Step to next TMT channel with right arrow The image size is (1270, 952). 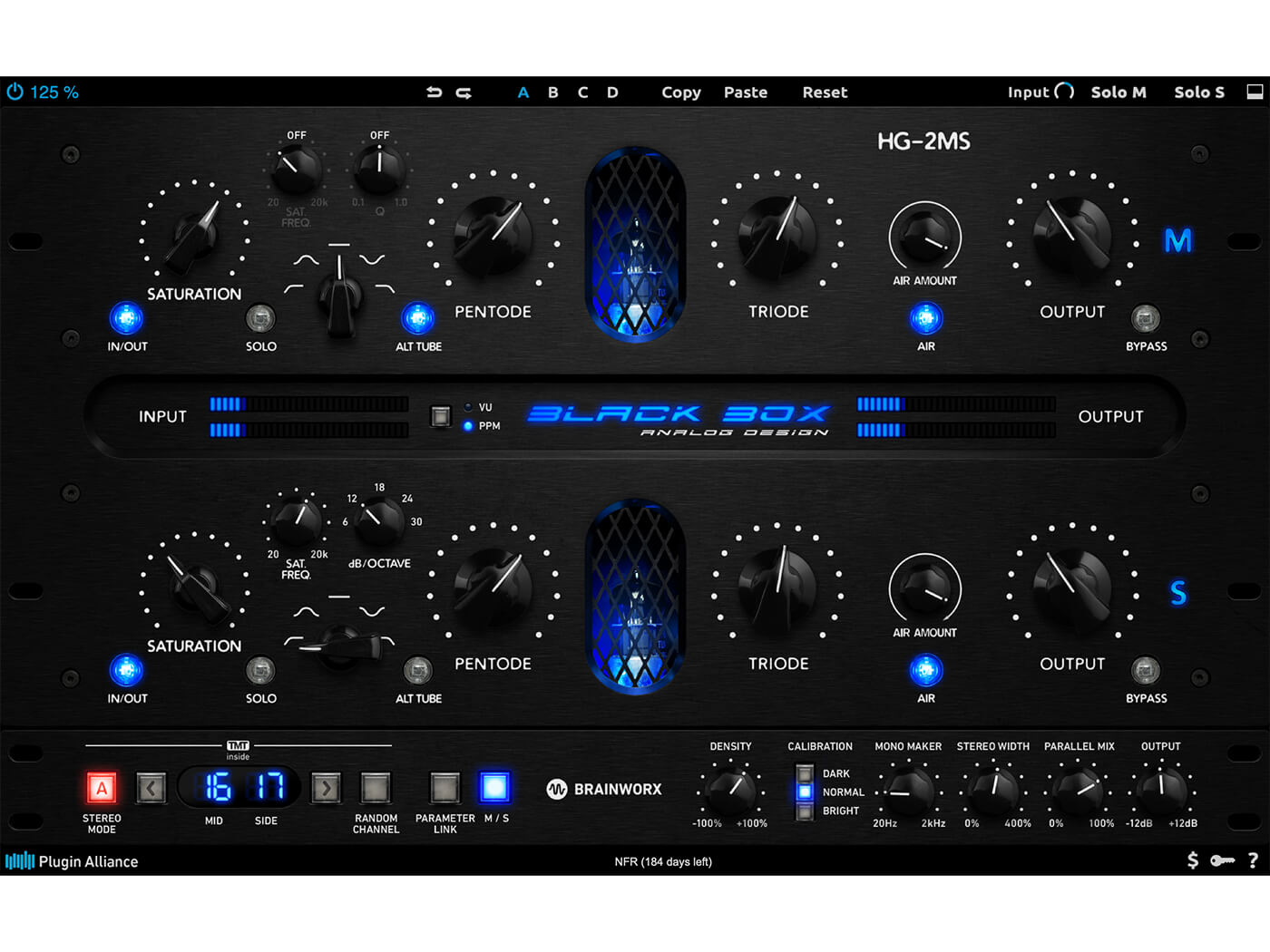326,788
